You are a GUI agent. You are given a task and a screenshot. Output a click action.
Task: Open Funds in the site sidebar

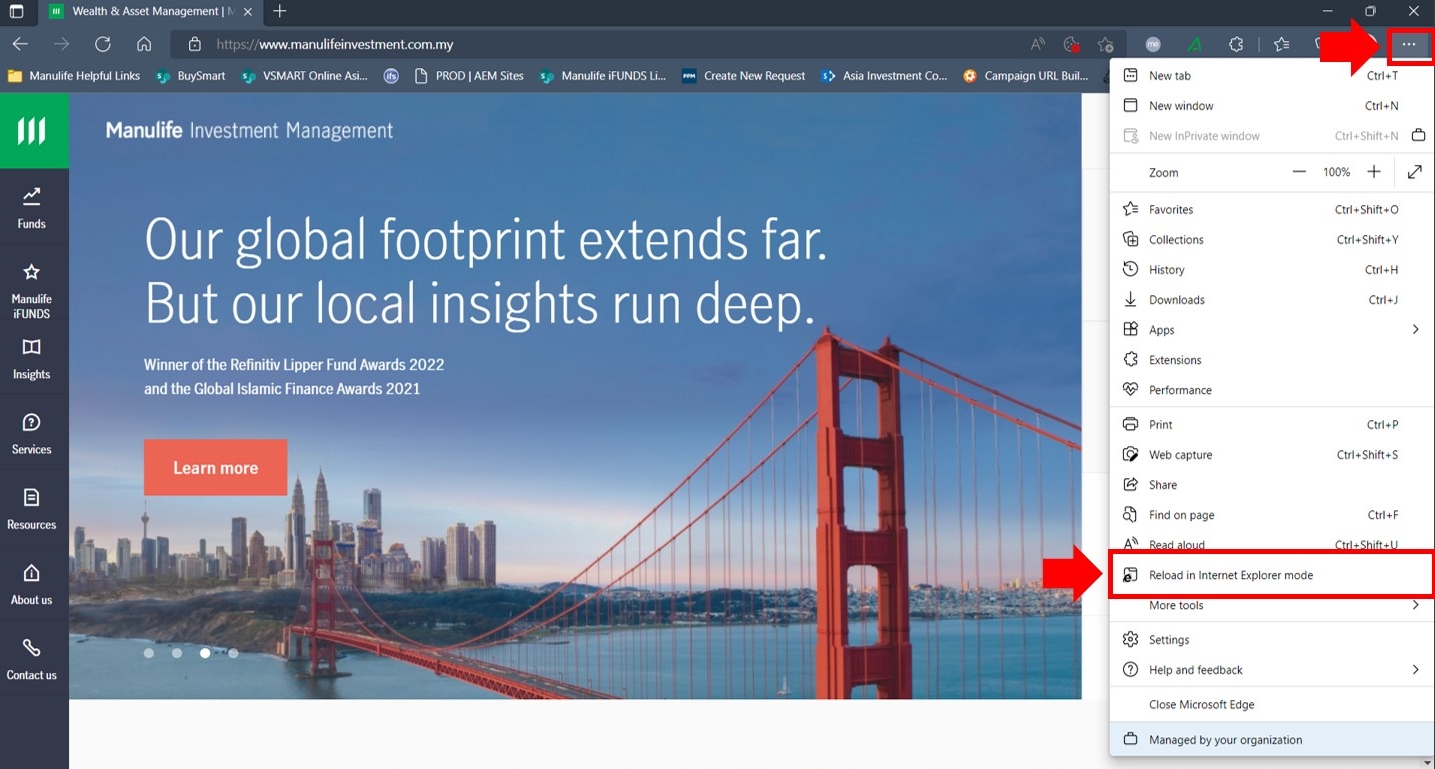pos(32,207)
